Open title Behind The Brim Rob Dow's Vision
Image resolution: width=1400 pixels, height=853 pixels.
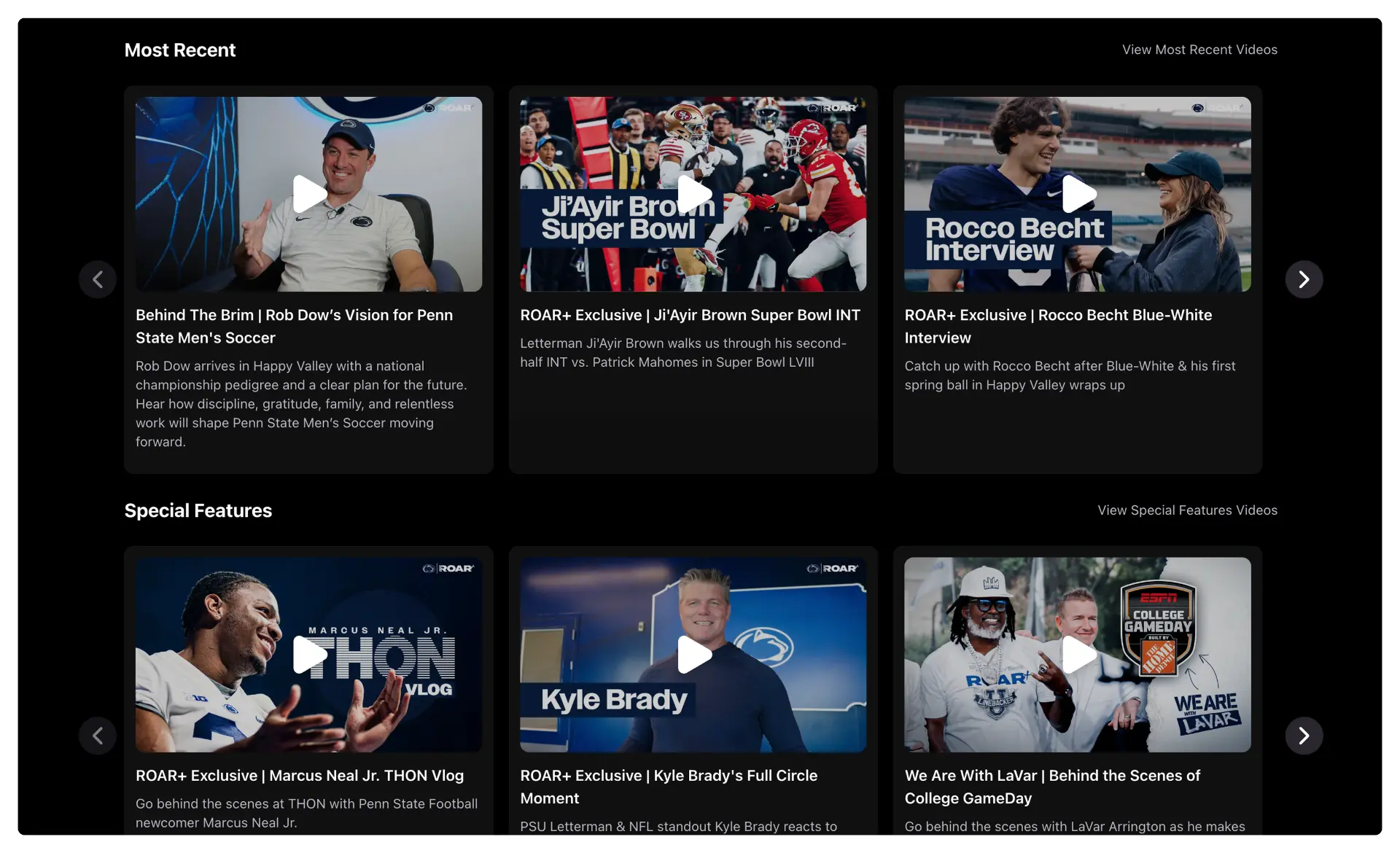294,326
